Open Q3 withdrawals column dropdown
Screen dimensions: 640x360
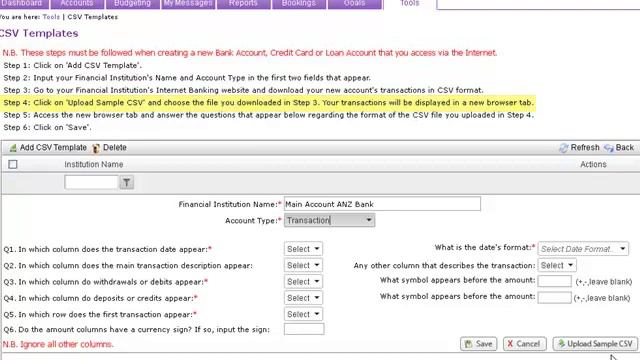click(x=303, y=282)
